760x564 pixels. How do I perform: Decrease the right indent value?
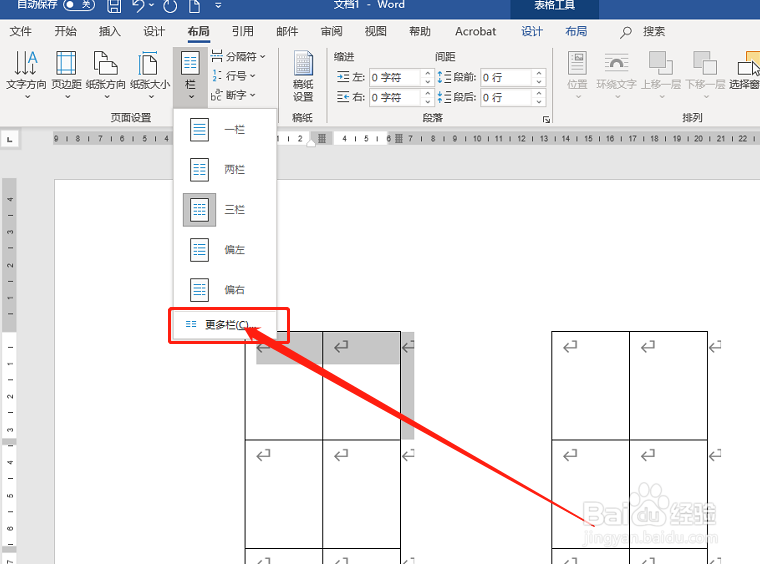428,102
